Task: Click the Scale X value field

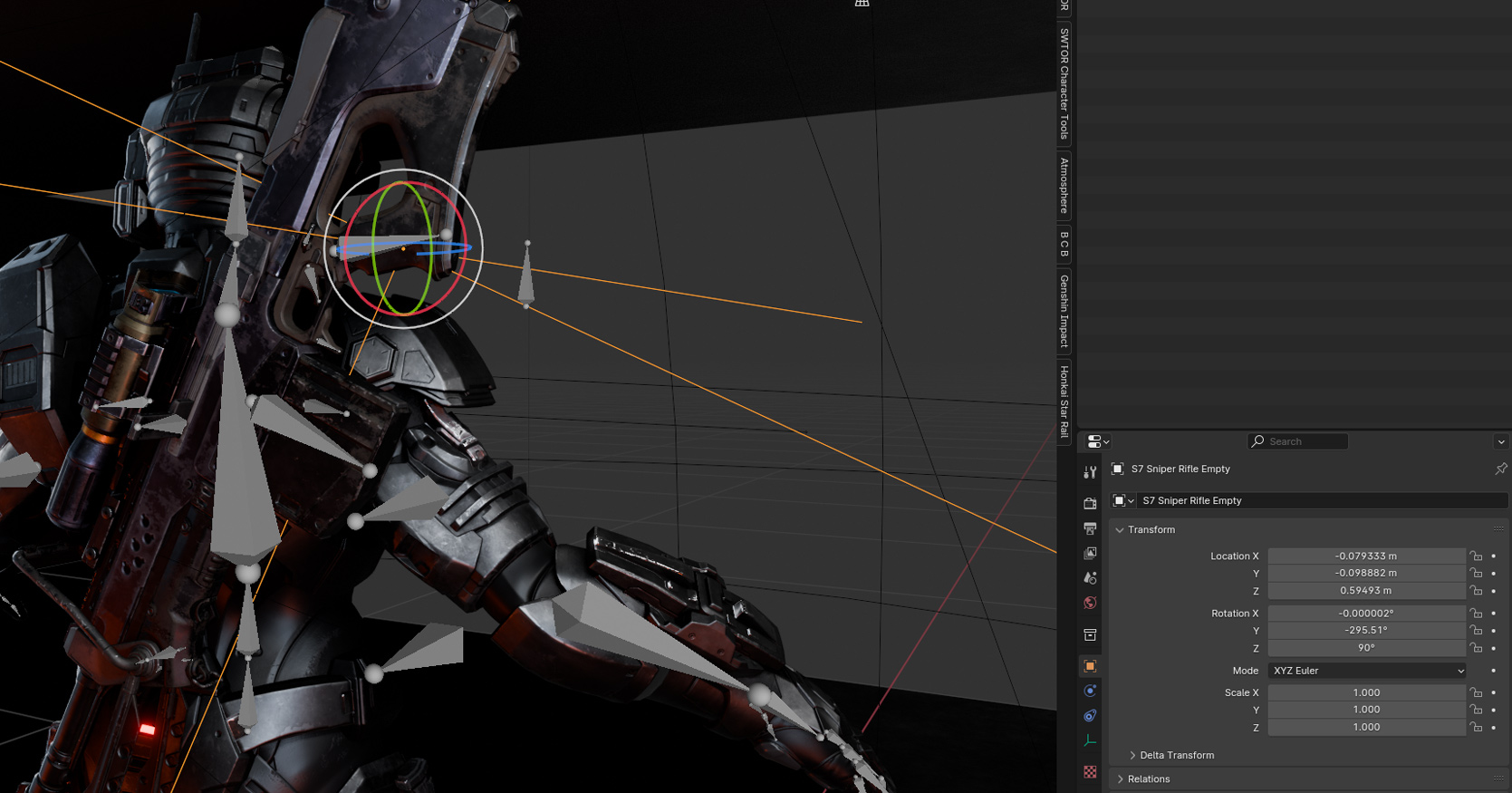Action: click(x=1366, y=692)
